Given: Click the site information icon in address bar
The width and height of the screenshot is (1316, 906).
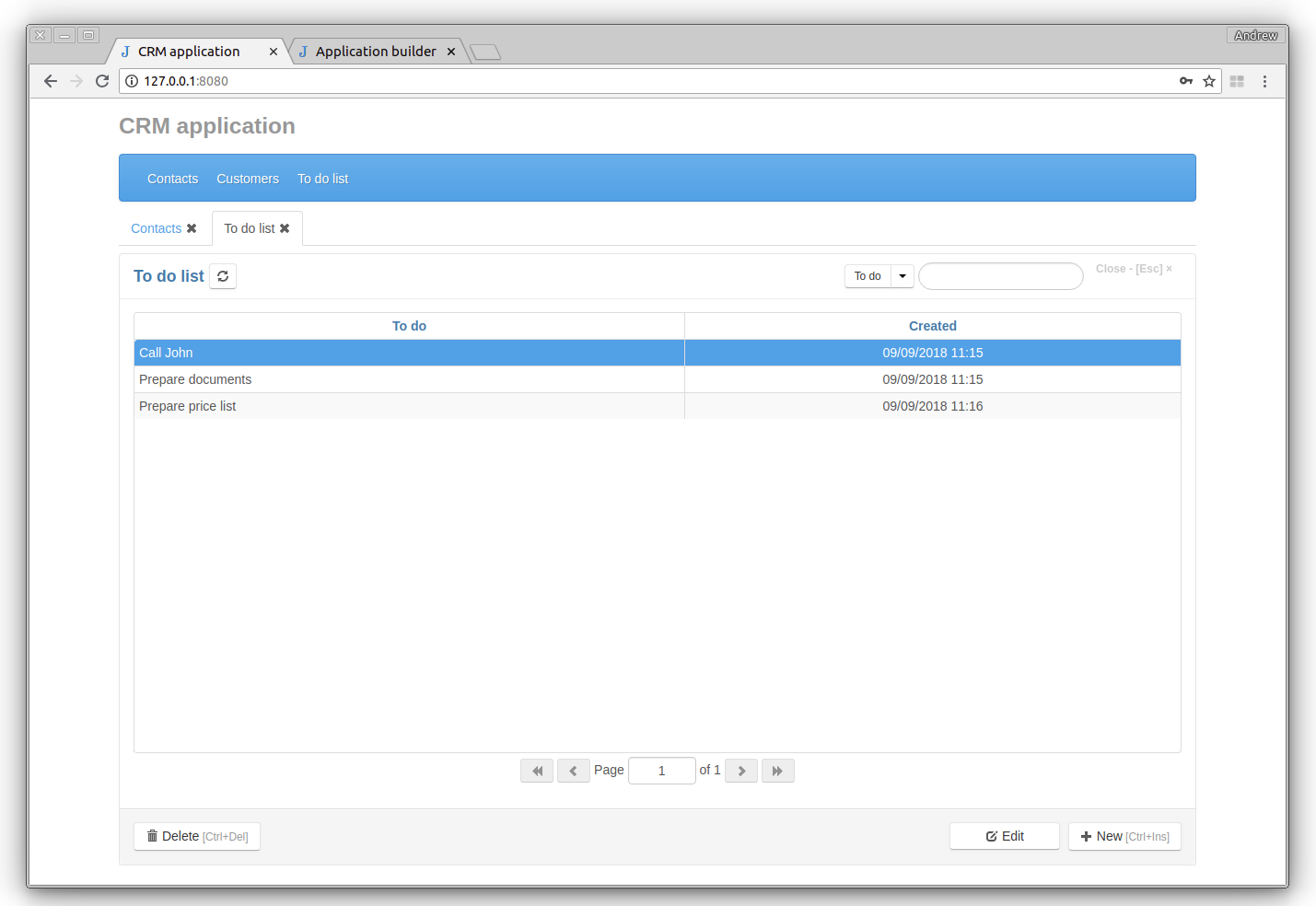Looking at the screenshot, I should click(132, 81).
